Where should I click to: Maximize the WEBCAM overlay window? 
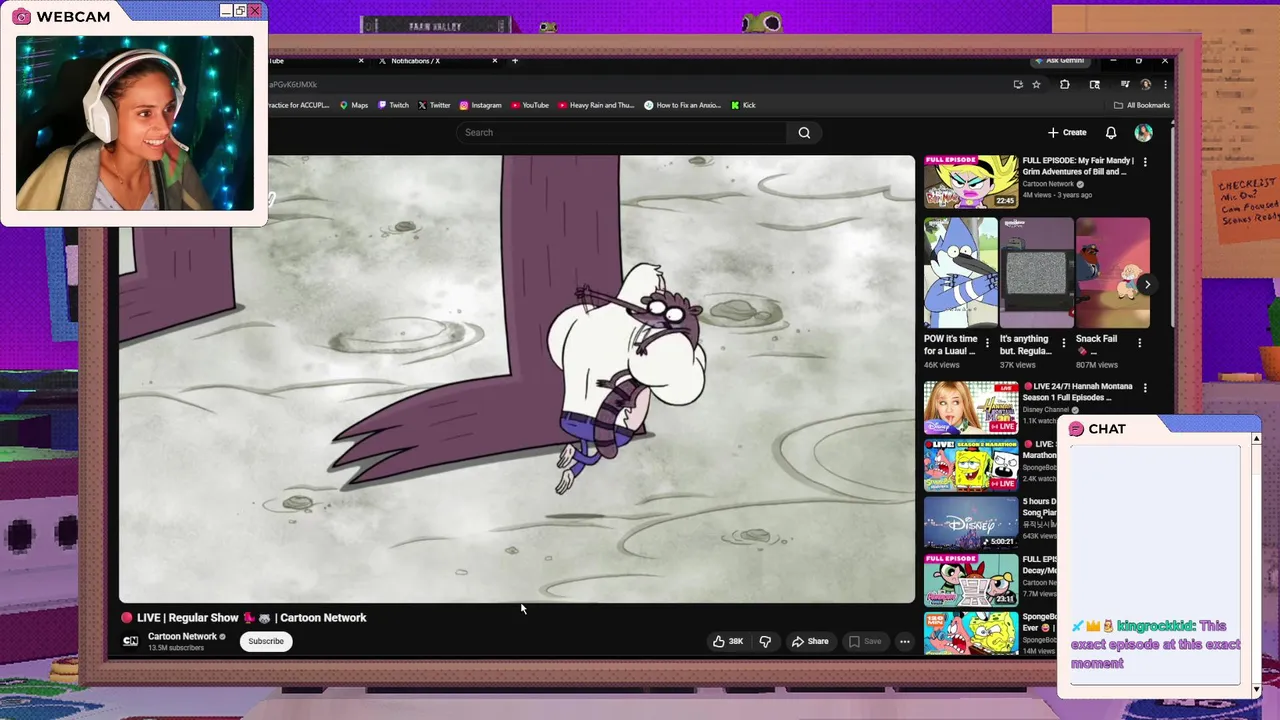point(240,11)
